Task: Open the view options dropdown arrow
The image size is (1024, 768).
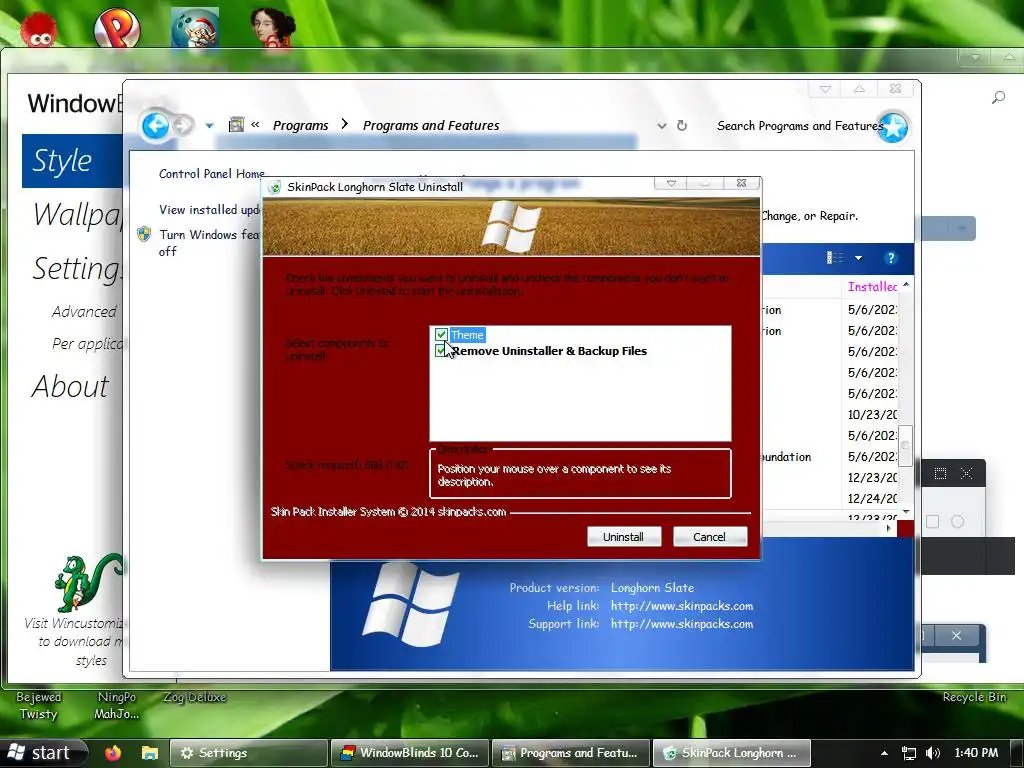Action: tap(858, 258)
